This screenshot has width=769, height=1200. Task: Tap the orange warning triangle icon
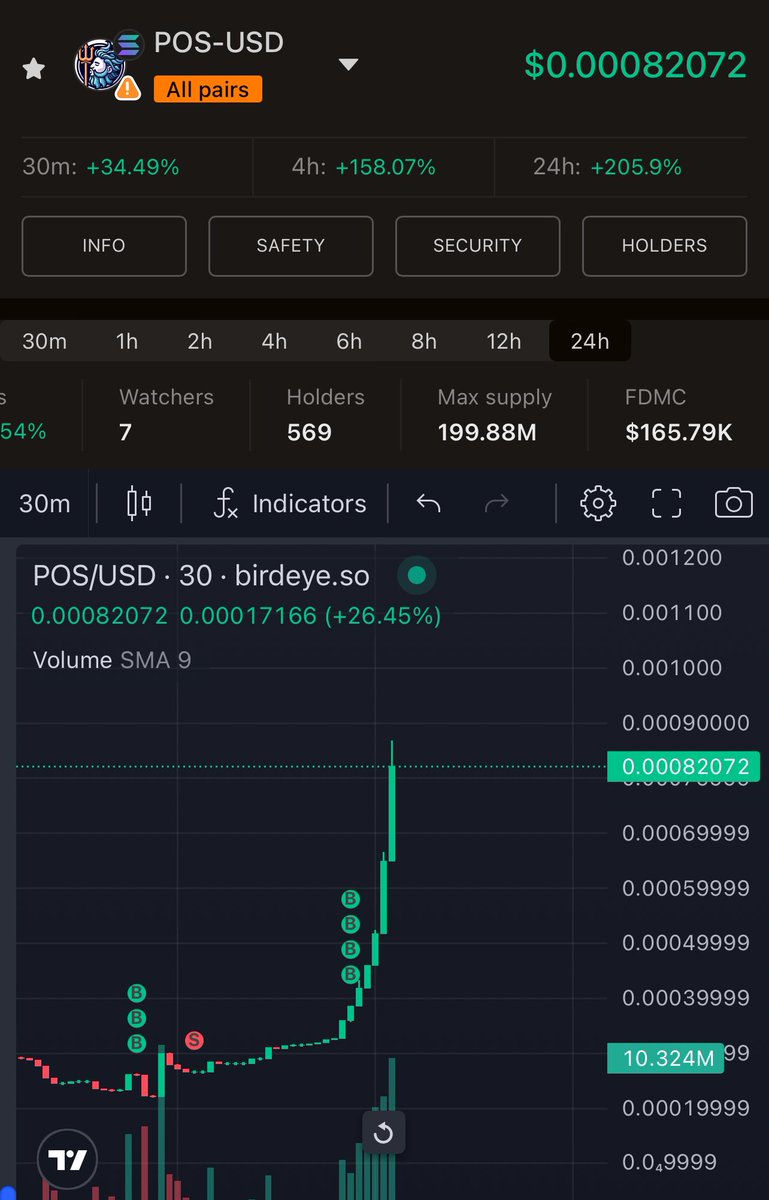click(128, 88)
